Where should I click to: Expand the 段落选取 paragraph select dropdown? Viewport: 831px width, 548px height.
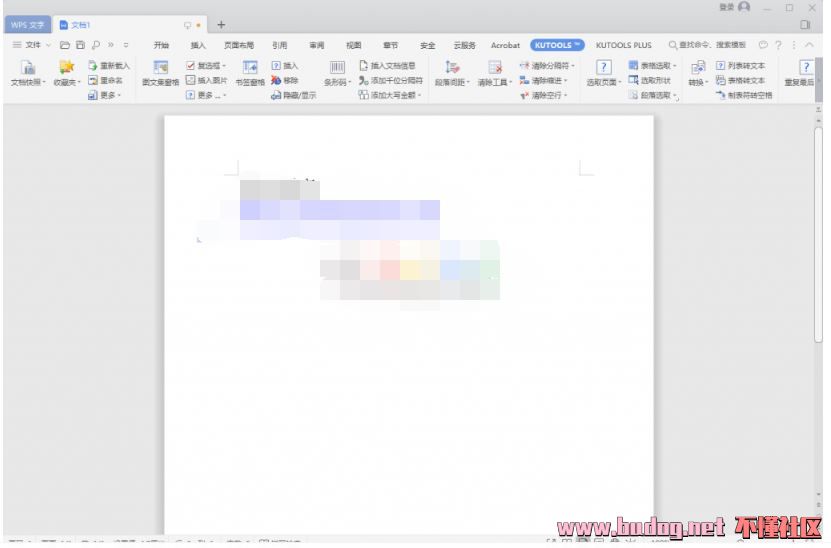[x=653, y=95]
